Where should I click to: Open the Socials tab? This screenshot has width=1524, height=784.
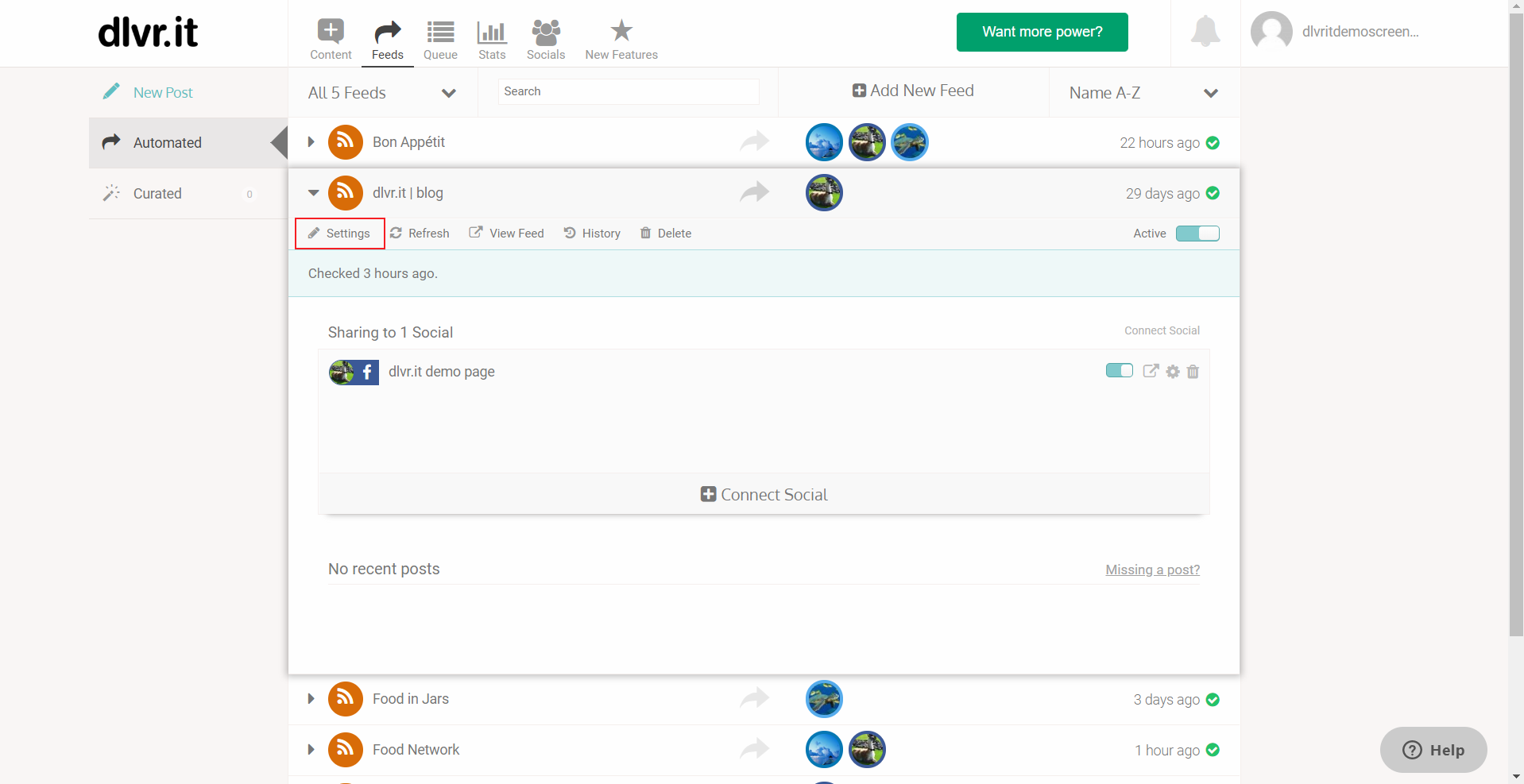point(546,40)
